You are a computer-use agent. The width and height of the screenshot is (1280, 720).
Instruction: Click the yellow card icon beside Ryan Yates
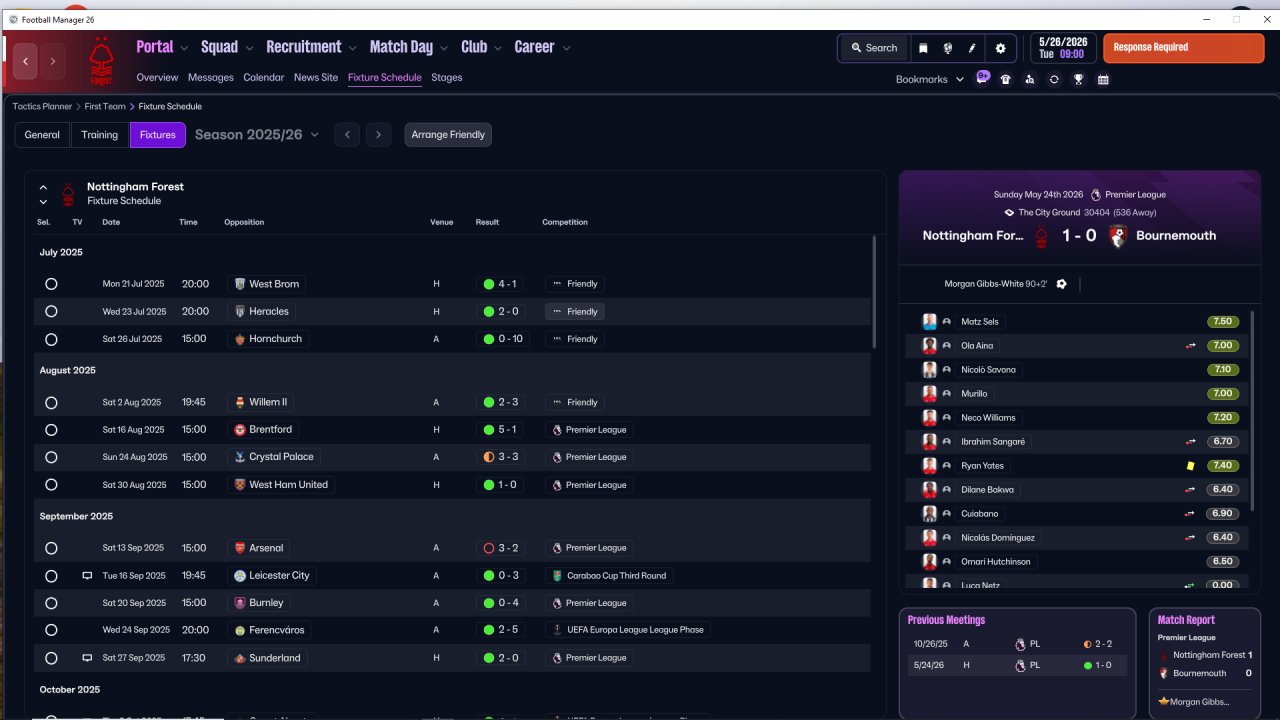pyautogui.click(x=1191, y=466)
